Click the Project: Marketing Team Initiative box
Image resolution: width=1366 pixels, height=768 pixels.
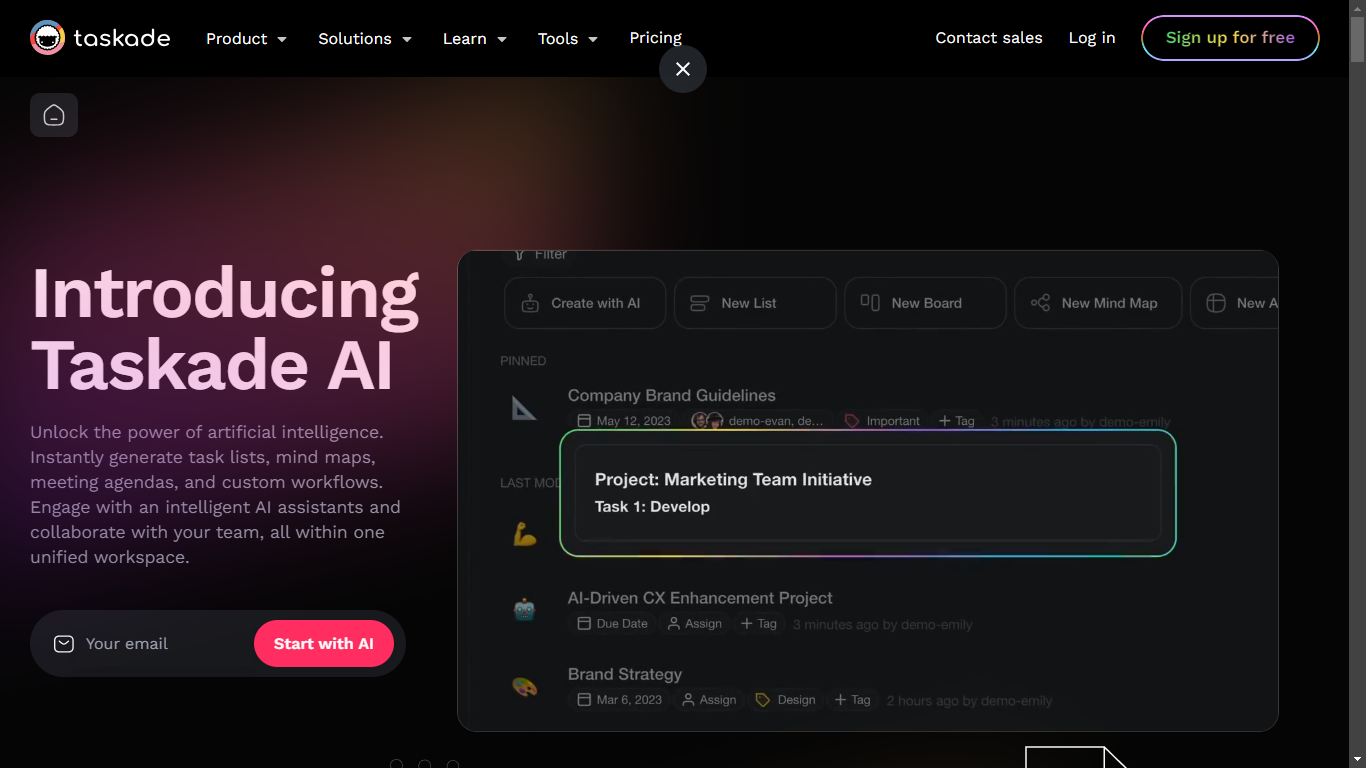(x=868, y=493)
